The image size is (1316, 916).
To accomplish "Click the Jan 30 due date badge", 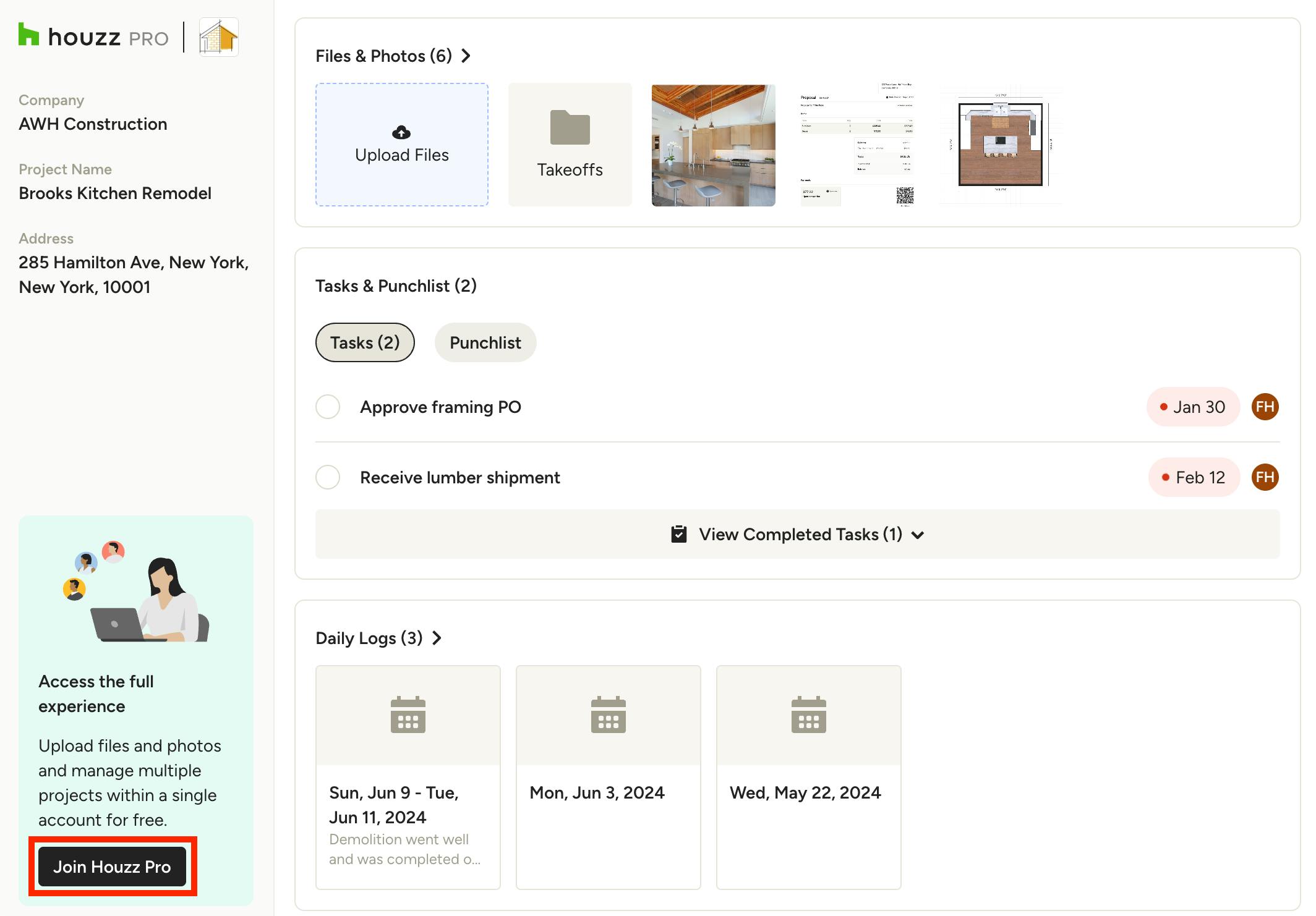I will (x=1192, y=407).
